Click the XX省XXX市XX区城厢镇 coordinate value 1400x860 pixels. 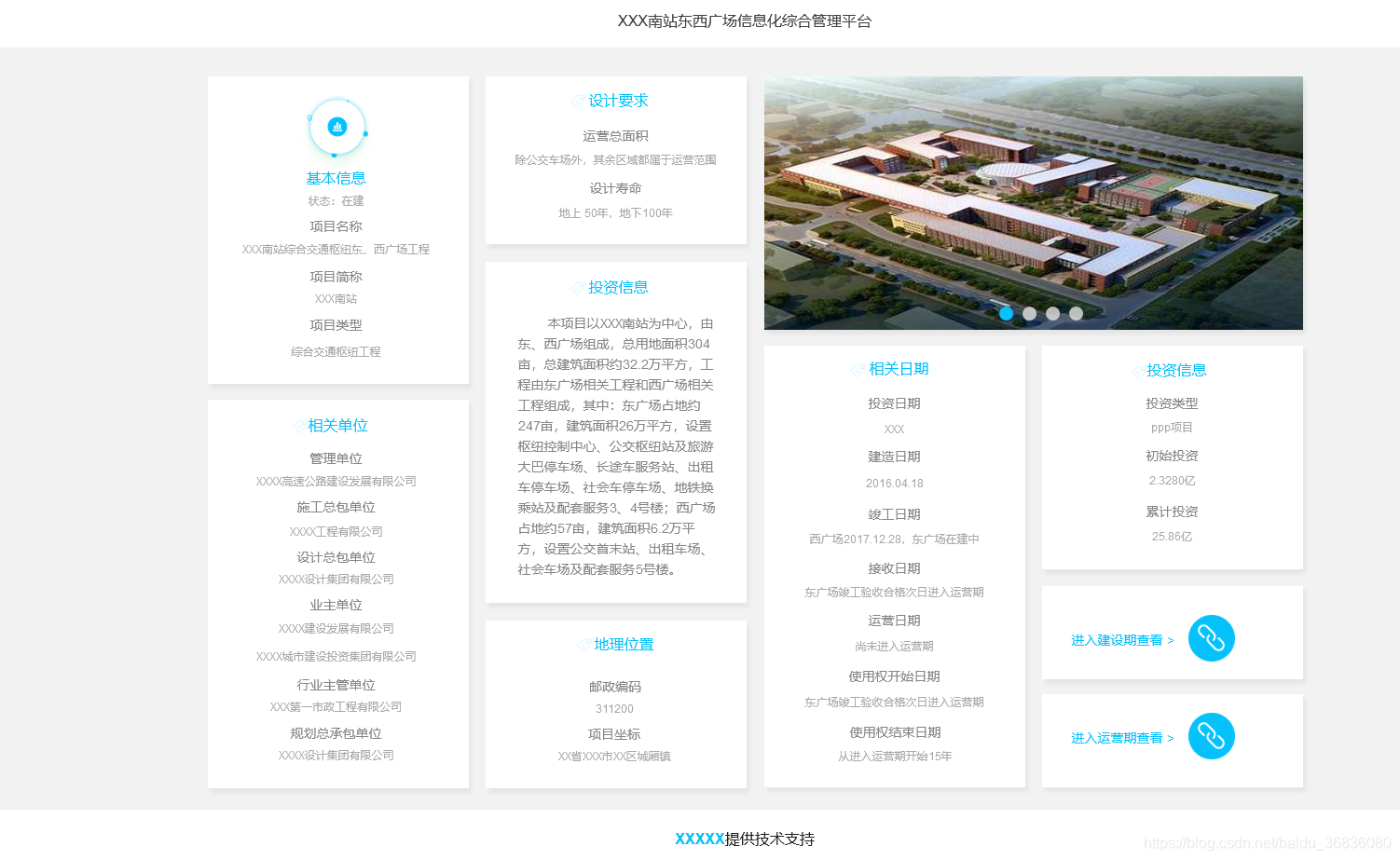(614, 757)
